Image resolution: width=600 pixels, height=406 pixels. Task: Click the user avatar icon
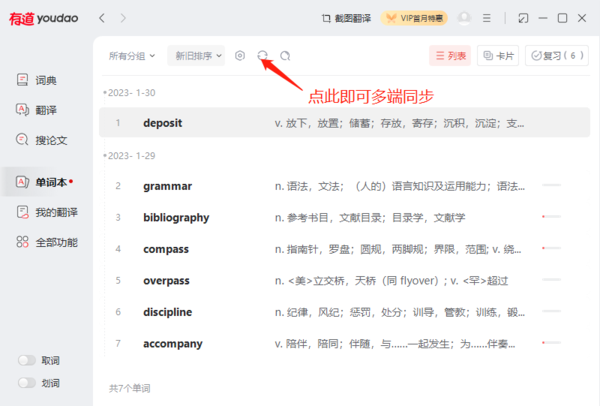pos(464,18)
